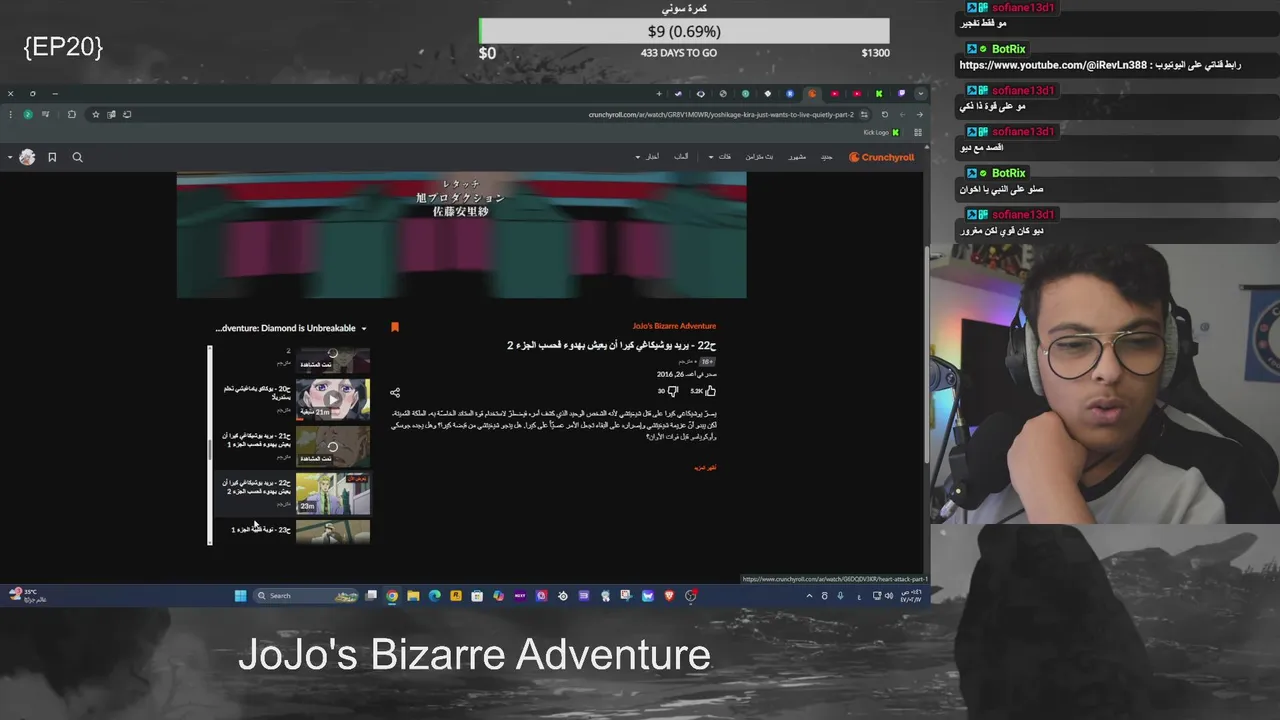Open the YouTube link posted by BotRix in chat
The image size is (1280, 720).
1053,65
